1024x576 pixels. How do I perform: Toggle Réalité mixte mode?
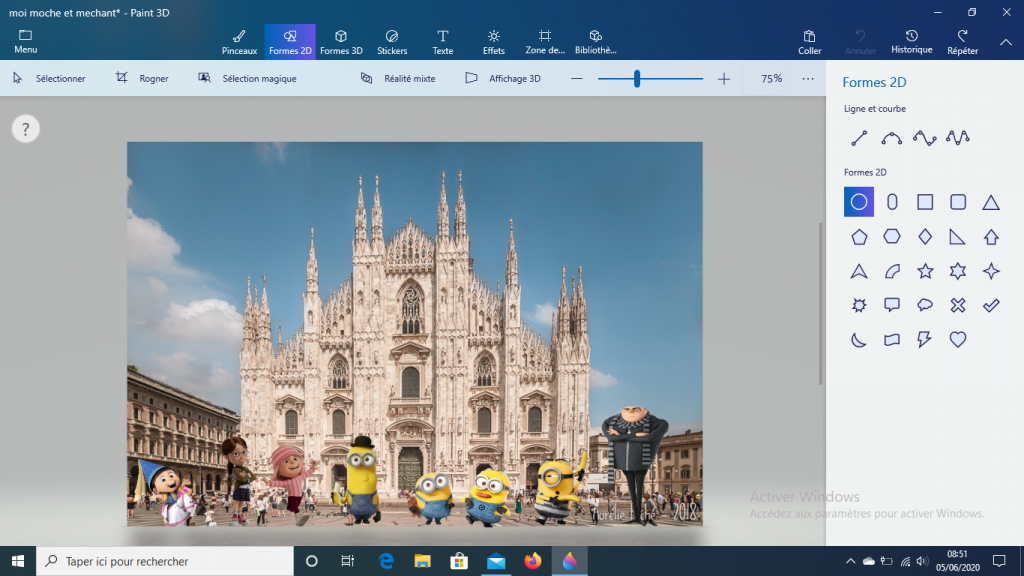click(x=398, y=78)
